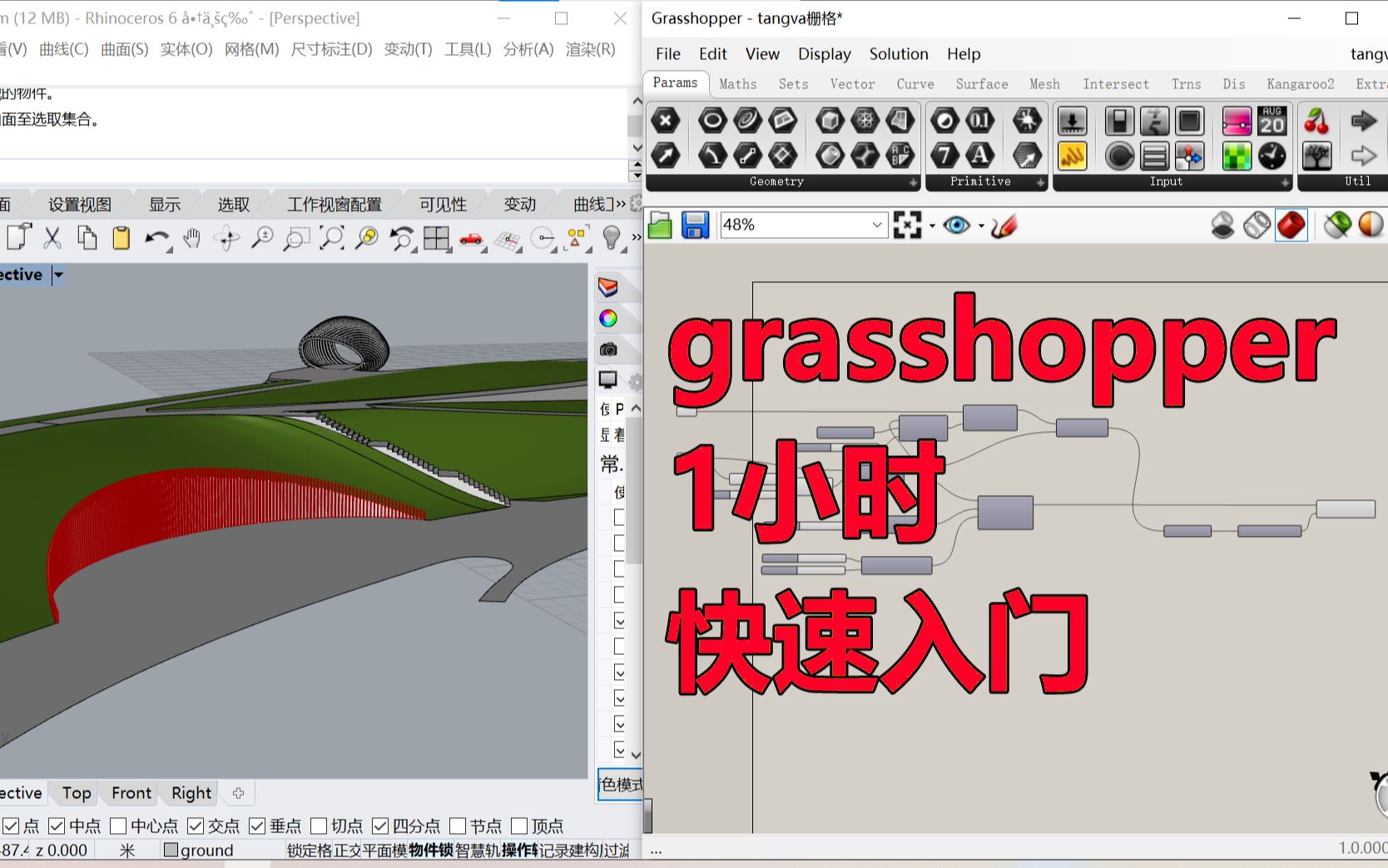The width and height of the screenshot is (1388, 868).
Task: Open the zoom extents options arrow
Action: (x=932, y=226)
